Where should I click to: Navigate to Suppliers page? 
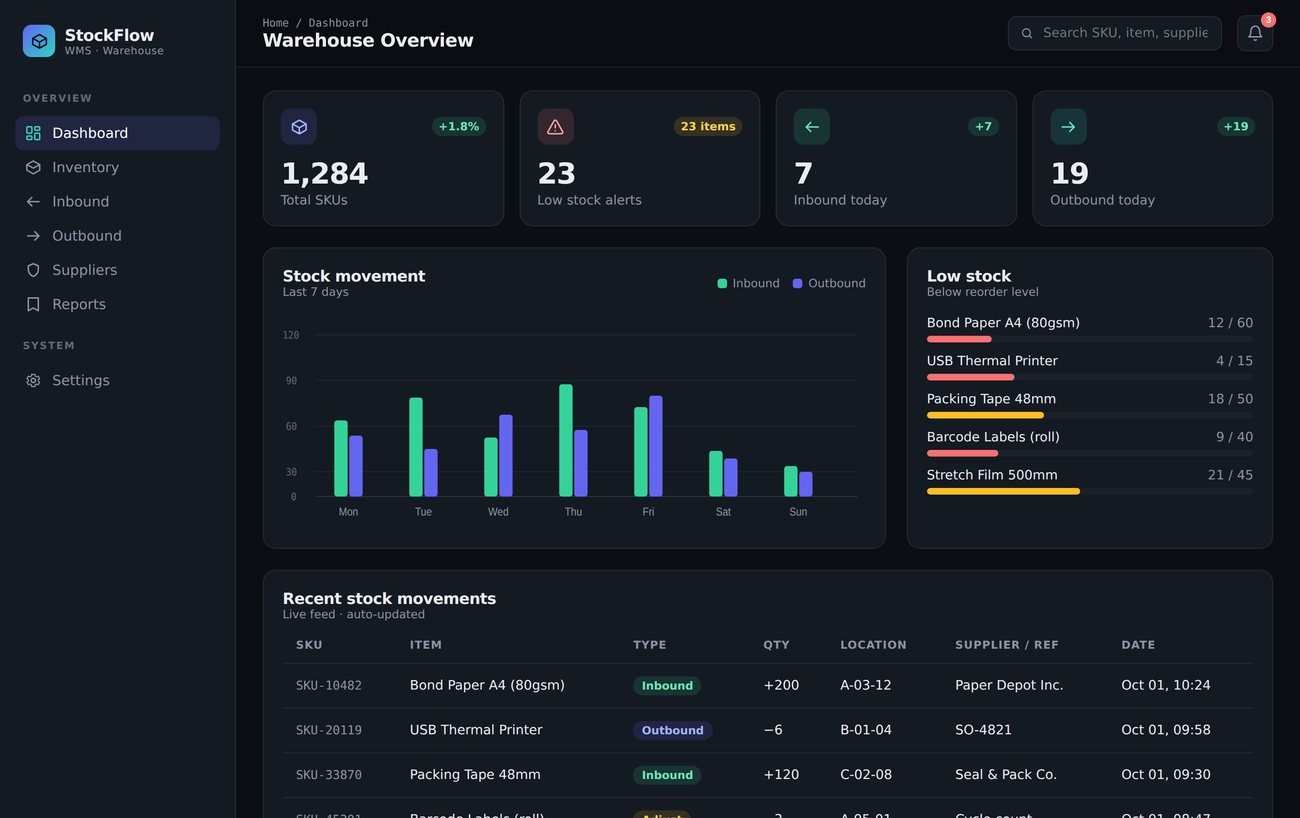coord(118,270)
